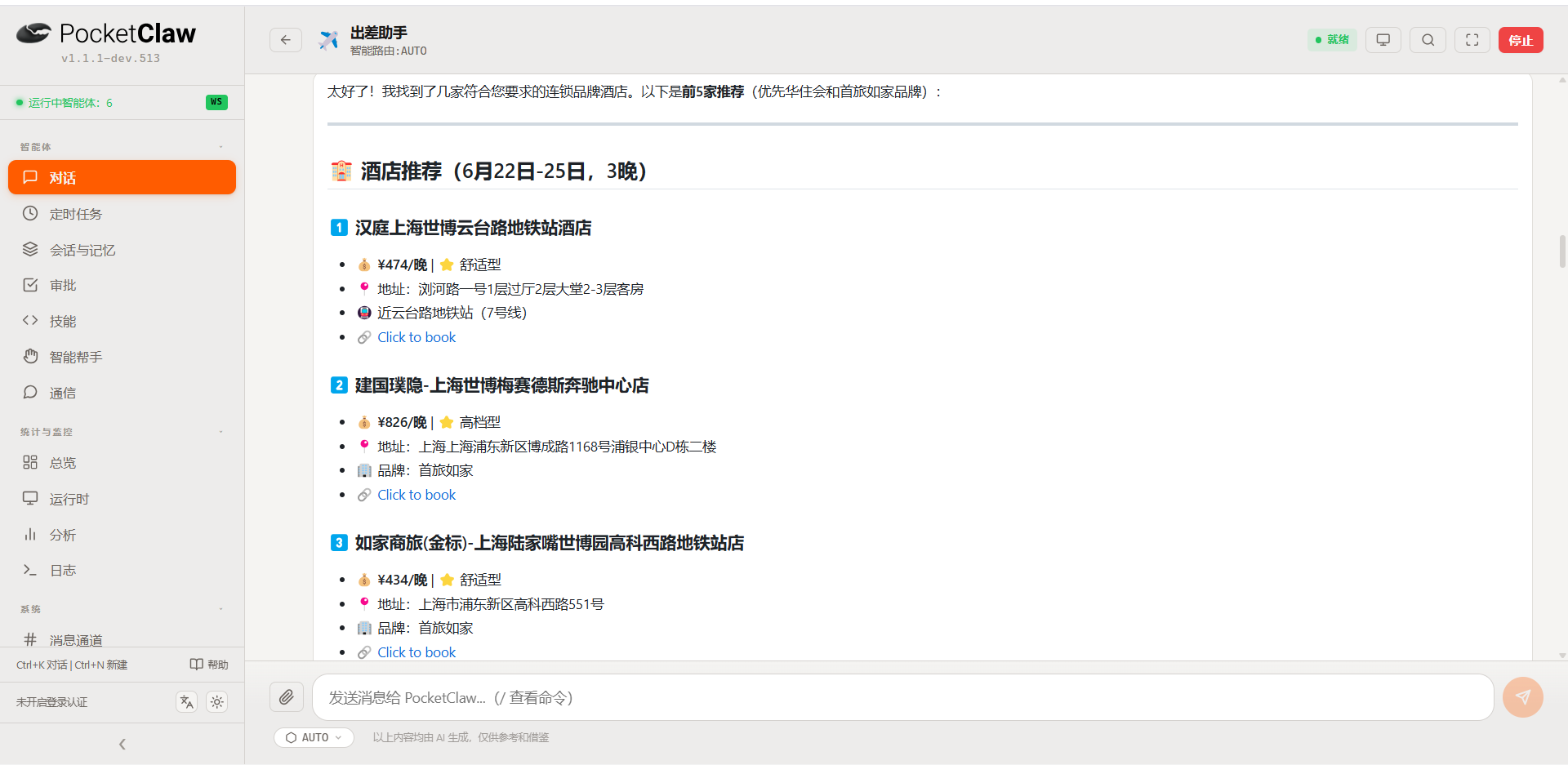The width and height of the screenshot is (1568, 765).
Task: Navigate to 技能 skills
Action: (x=122, y=321)
